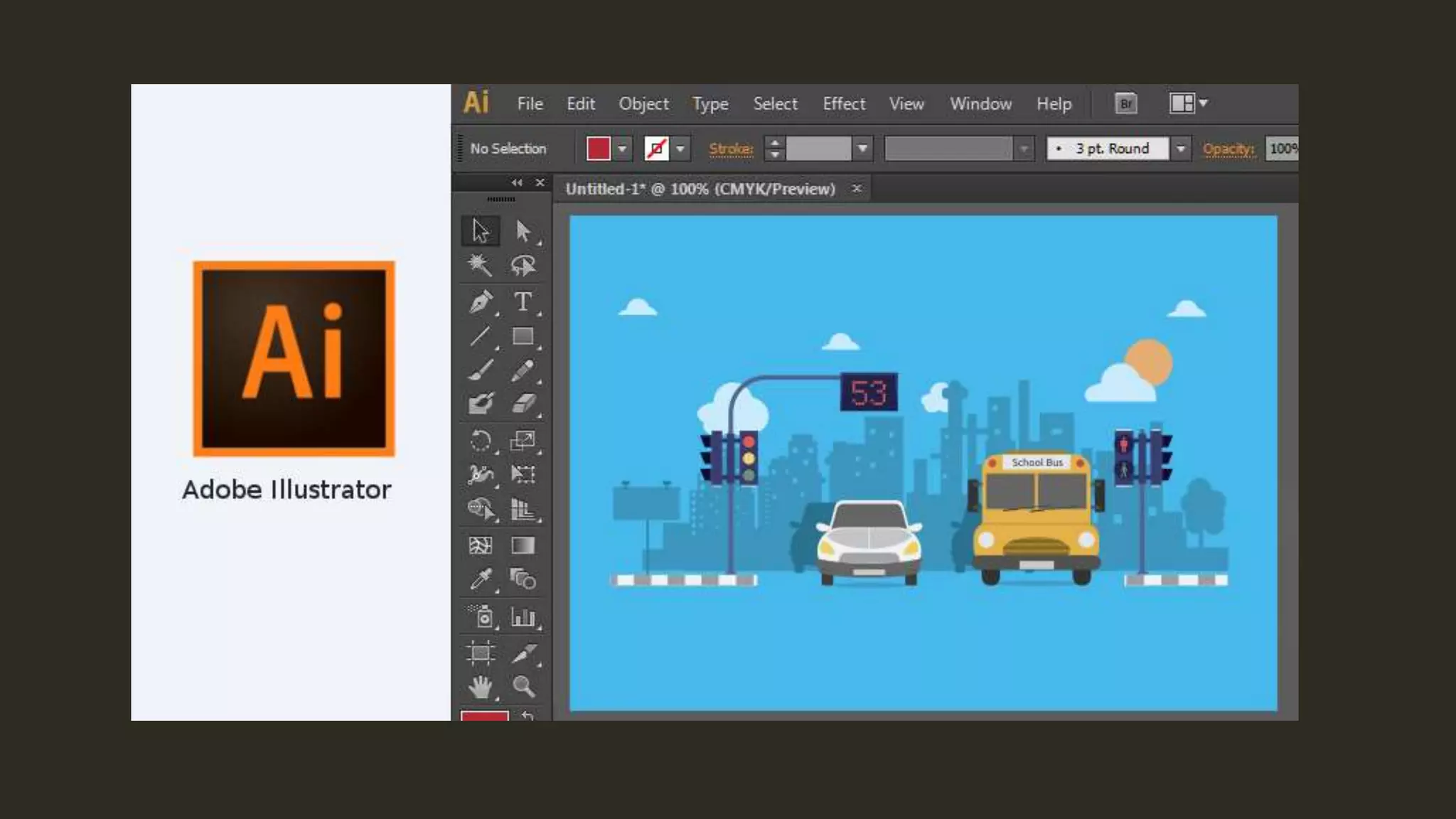Screen dimensions: 1456x819
Task: Open the Effect menu
Action: pos(844,104)
